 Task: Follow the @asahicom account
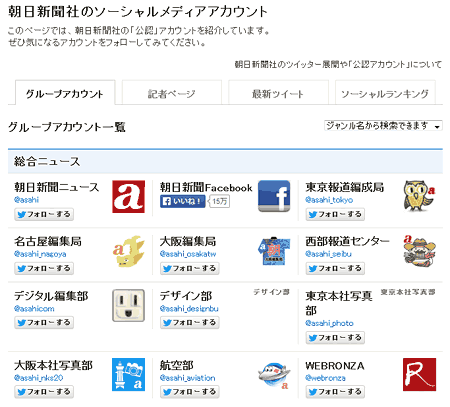44,323
